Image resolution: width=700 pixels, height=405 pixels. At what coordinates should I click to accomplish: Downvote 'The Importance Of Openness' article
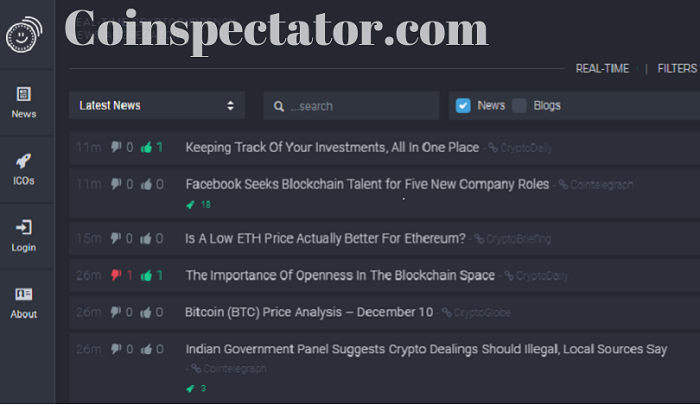pos(117,275)
